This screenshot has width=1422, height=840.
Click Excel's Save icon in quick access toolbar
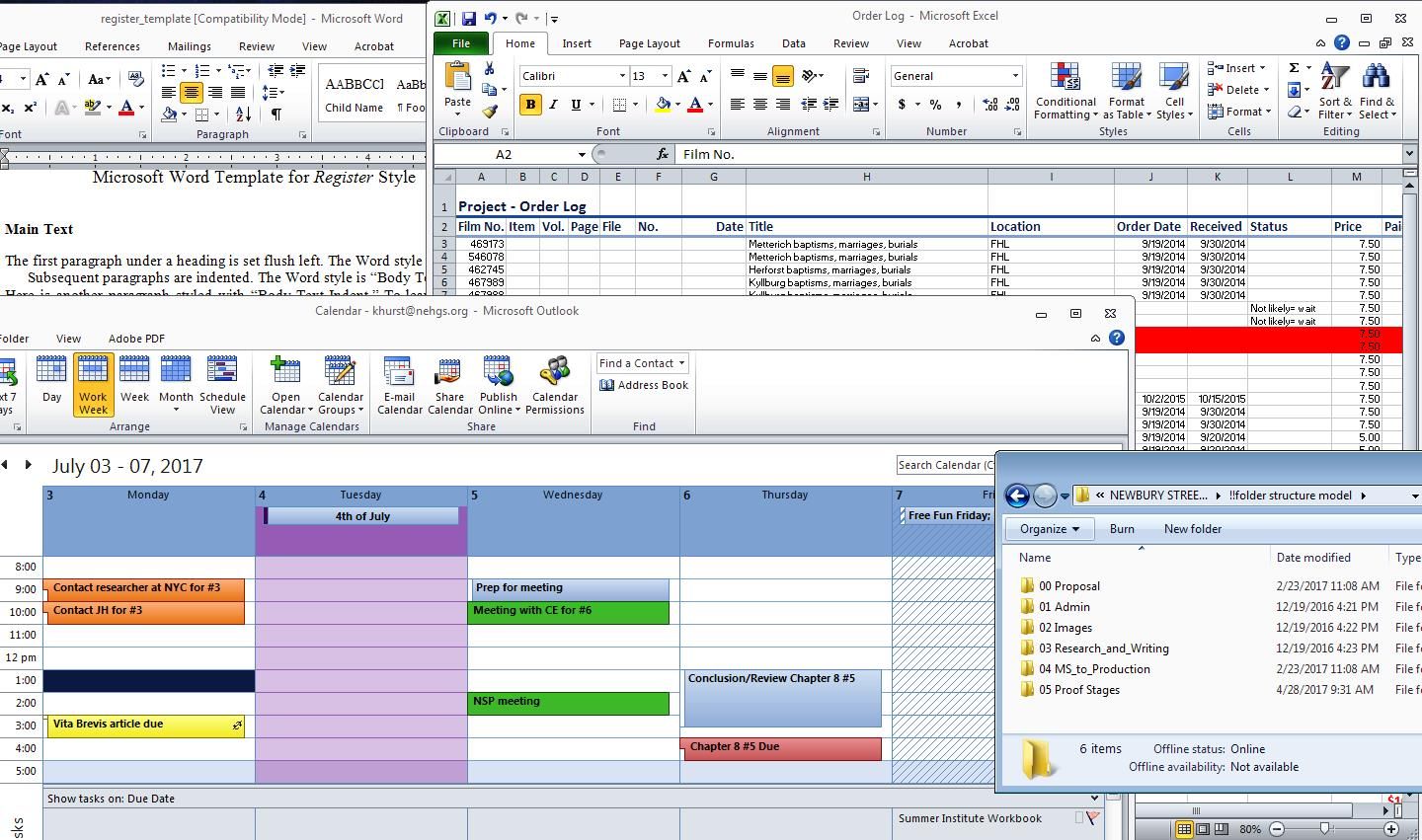pyautogui.click(x=468, y=18)
